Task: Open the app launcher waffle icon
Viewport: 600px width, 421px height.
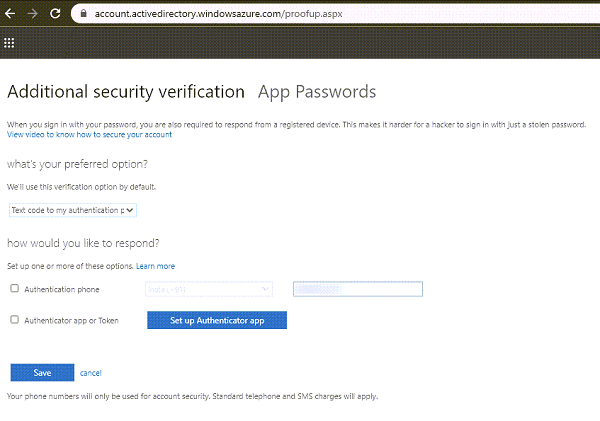Action: click(x=10, y=43)
